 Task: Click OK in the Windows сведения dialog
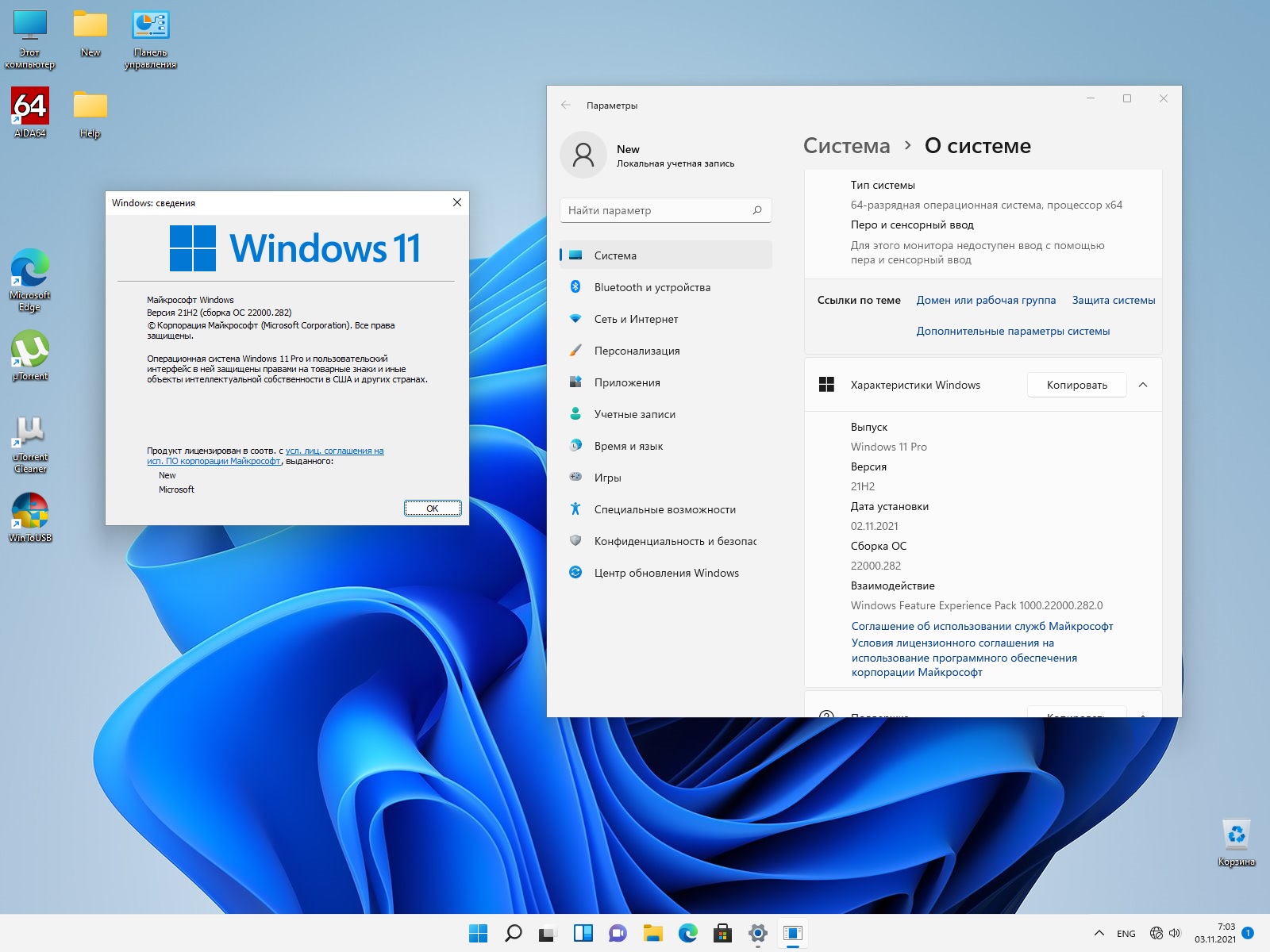(433, 509)
